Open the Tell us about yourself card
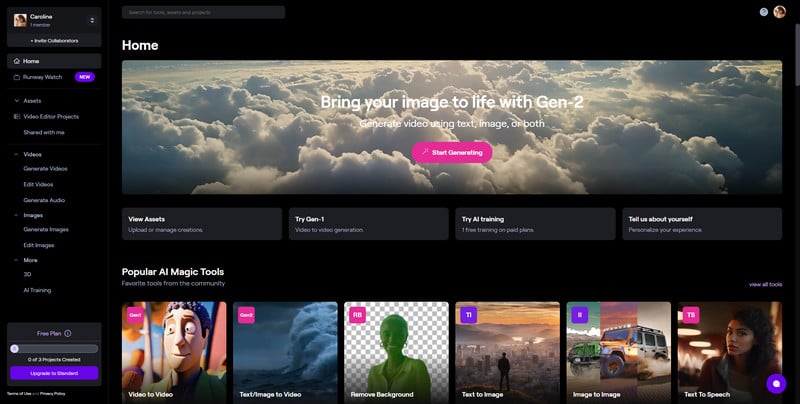Screen dimensions: 800x404 [702, 224]
